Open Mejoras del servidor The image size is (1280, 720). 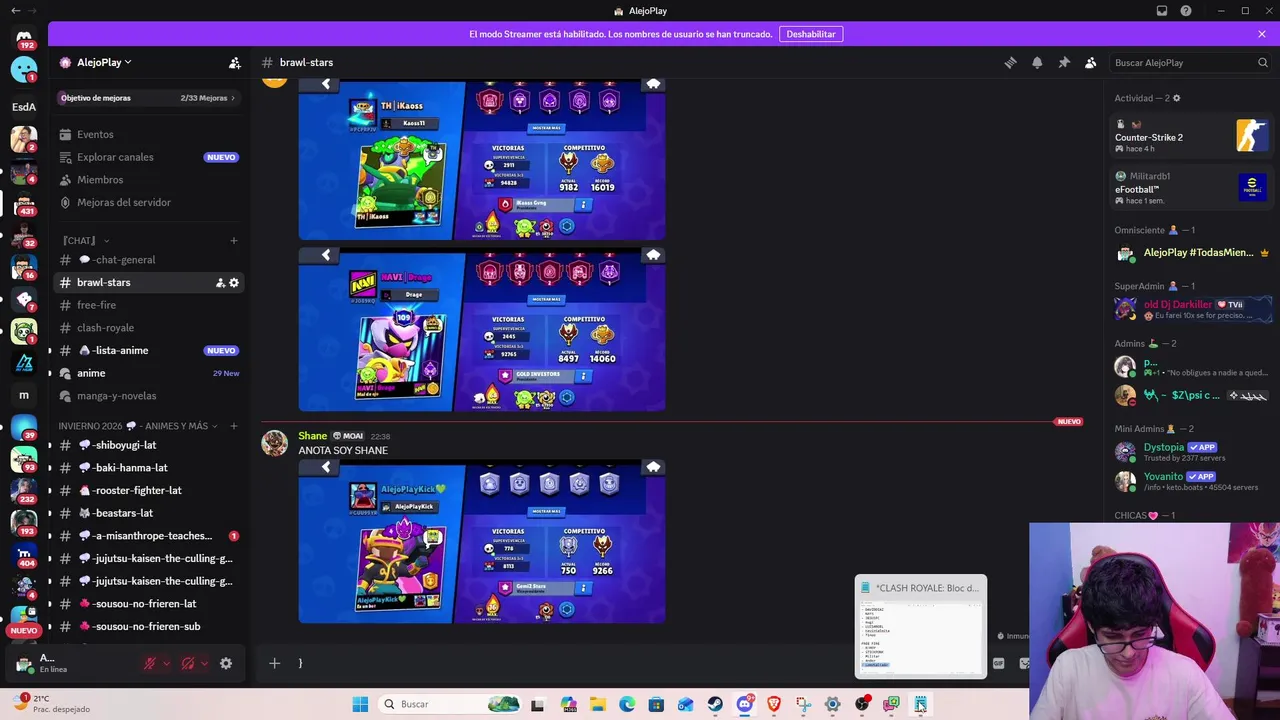[148, 202]
